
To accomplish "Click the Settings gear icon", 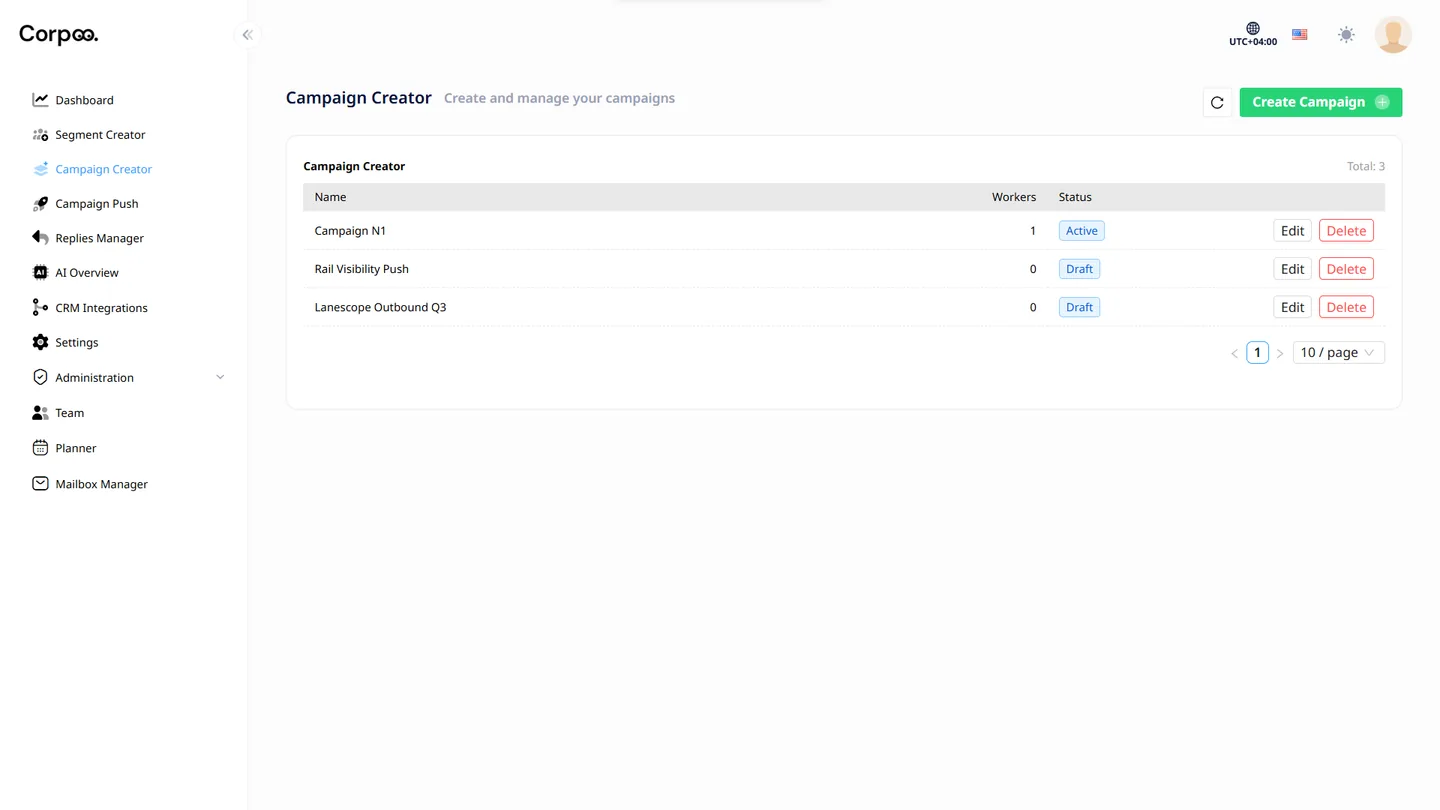I will click(x=40, y=342).
